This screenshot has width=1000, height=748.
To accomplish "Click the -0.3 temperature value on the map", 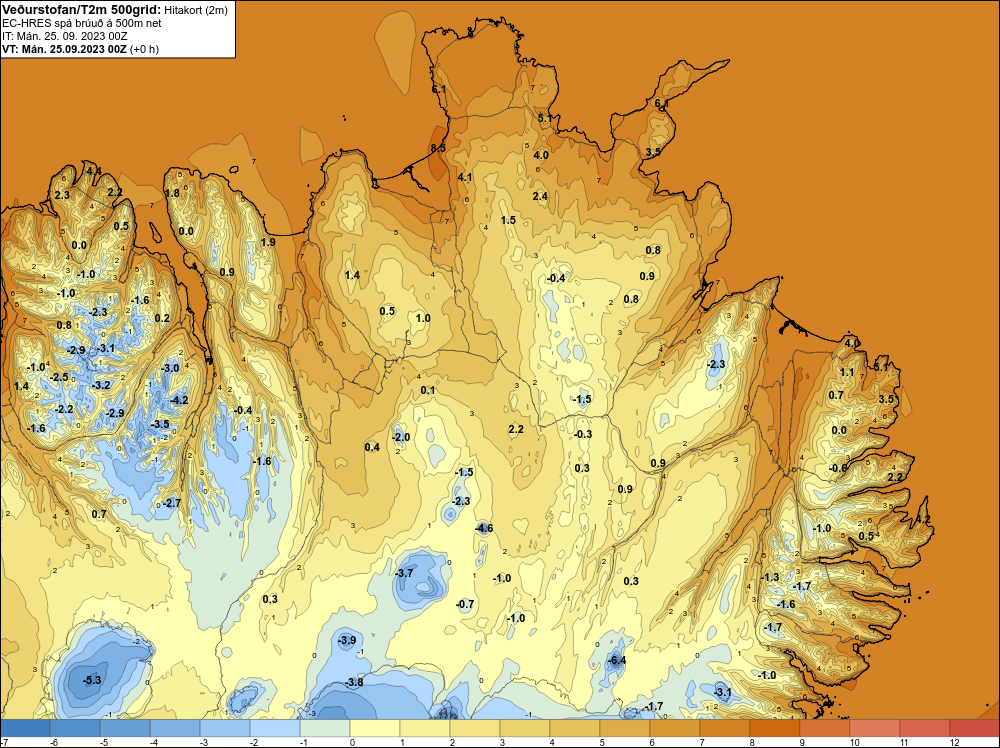I will click(582, 434).
